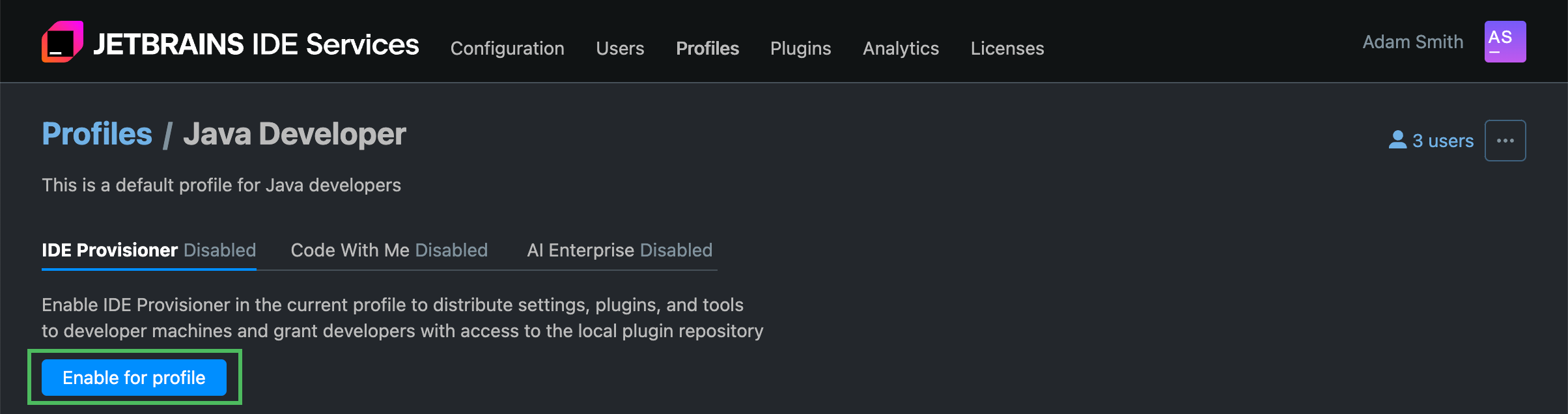The height and width of the screenshot is (414, 1568).
Task: Open the Licenses section
Action: point(1007,48)
